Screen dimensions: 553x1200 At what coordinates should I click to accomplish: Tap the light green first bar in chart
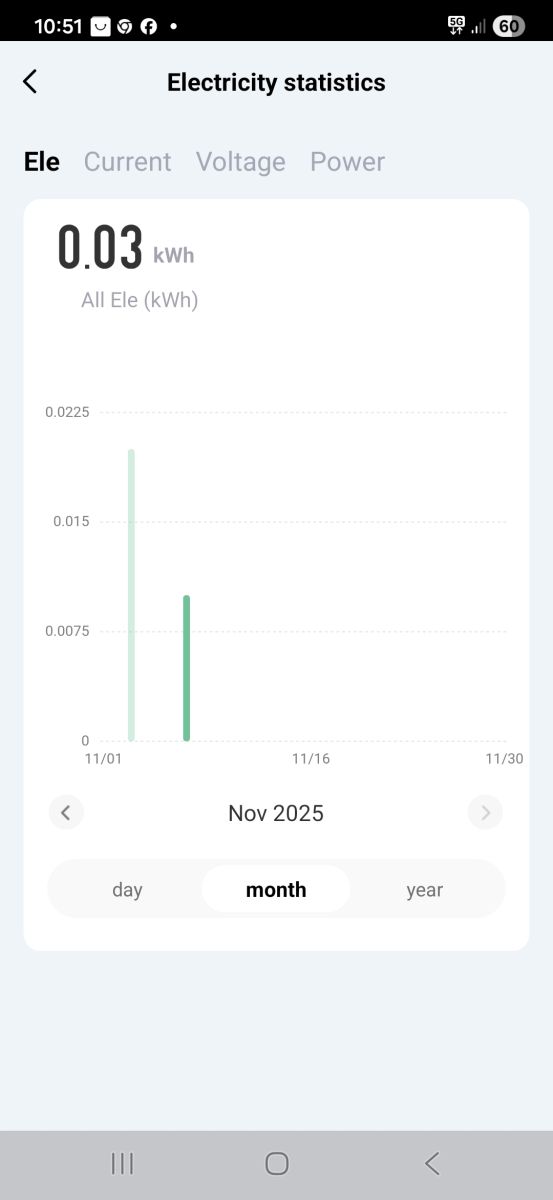[131, 595]
